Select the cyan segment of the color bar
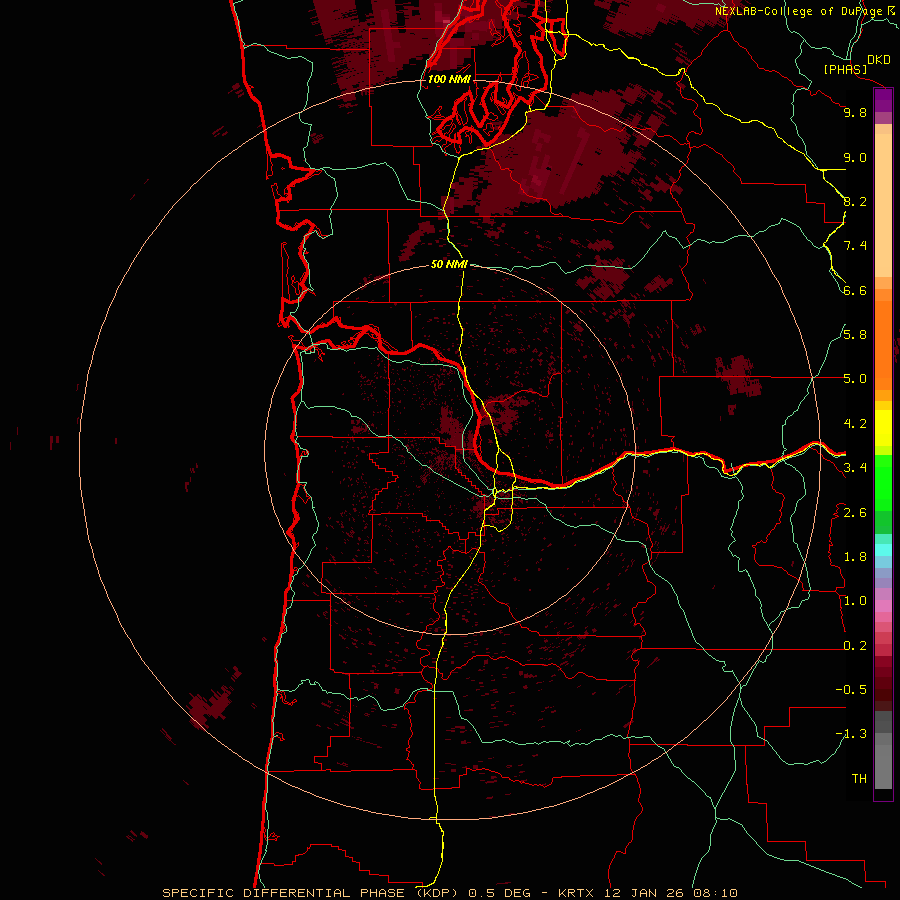Viewport: 900px width, 900px height. [883, 549]
